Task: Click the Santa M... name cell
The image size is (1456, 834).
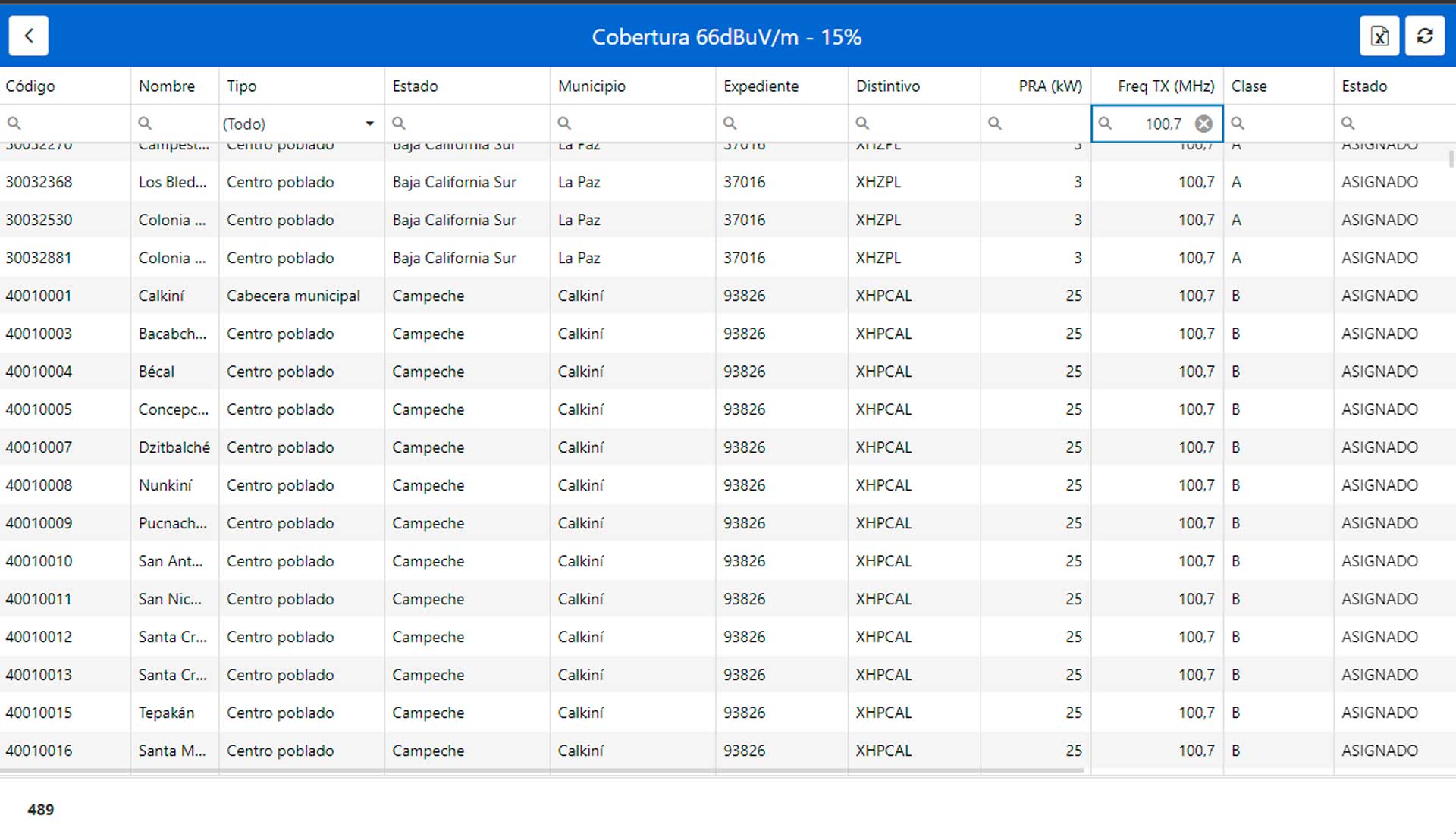Action: coord(174,751)
